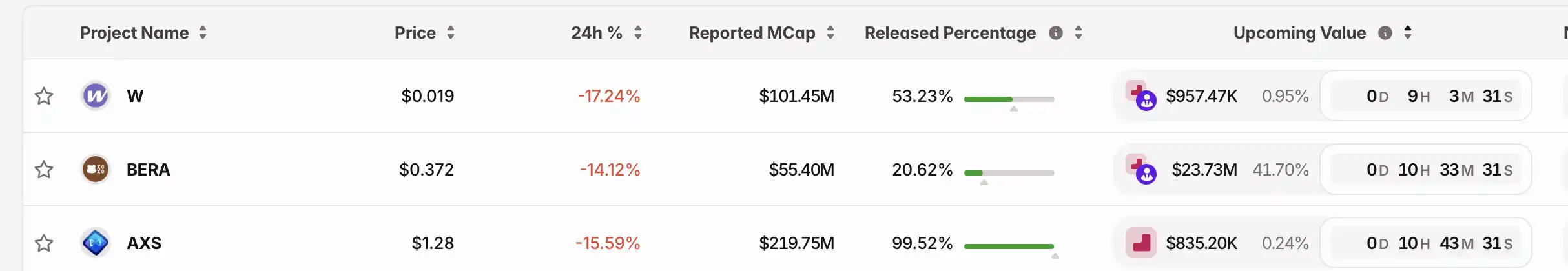This screenshot has height=271, width=1568.
Task: Sort by Reported MCap column
Action: tap(830, 33)
